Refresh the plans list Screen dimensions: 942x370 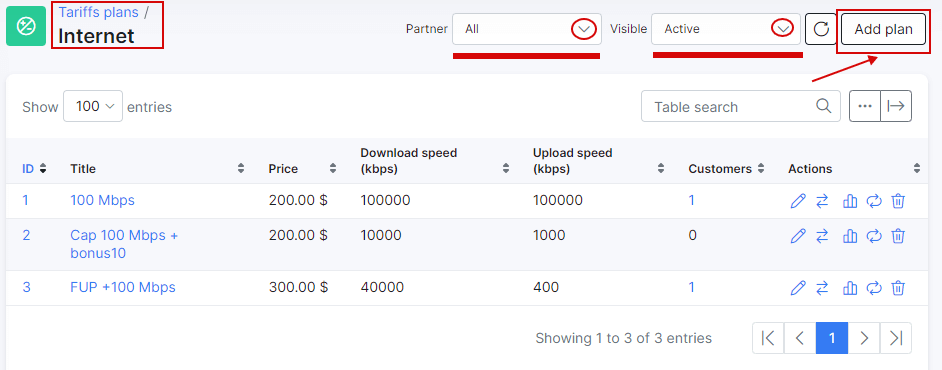coord(821,29)
